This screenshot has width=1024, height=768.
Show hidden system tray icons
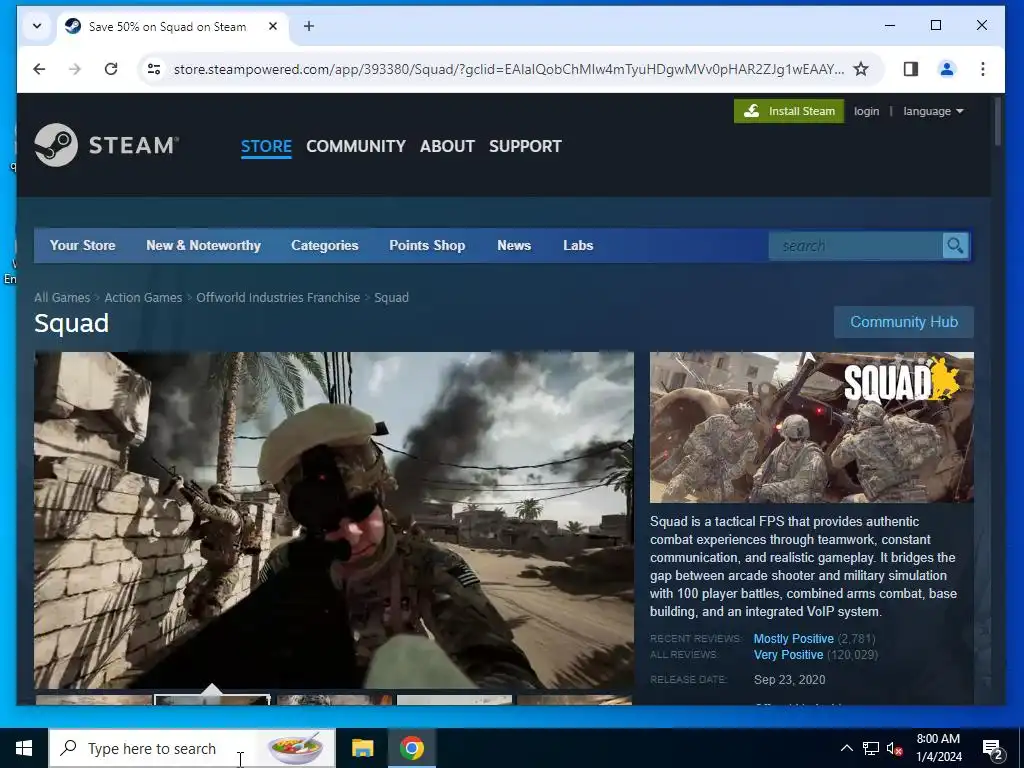coord(846,748)
